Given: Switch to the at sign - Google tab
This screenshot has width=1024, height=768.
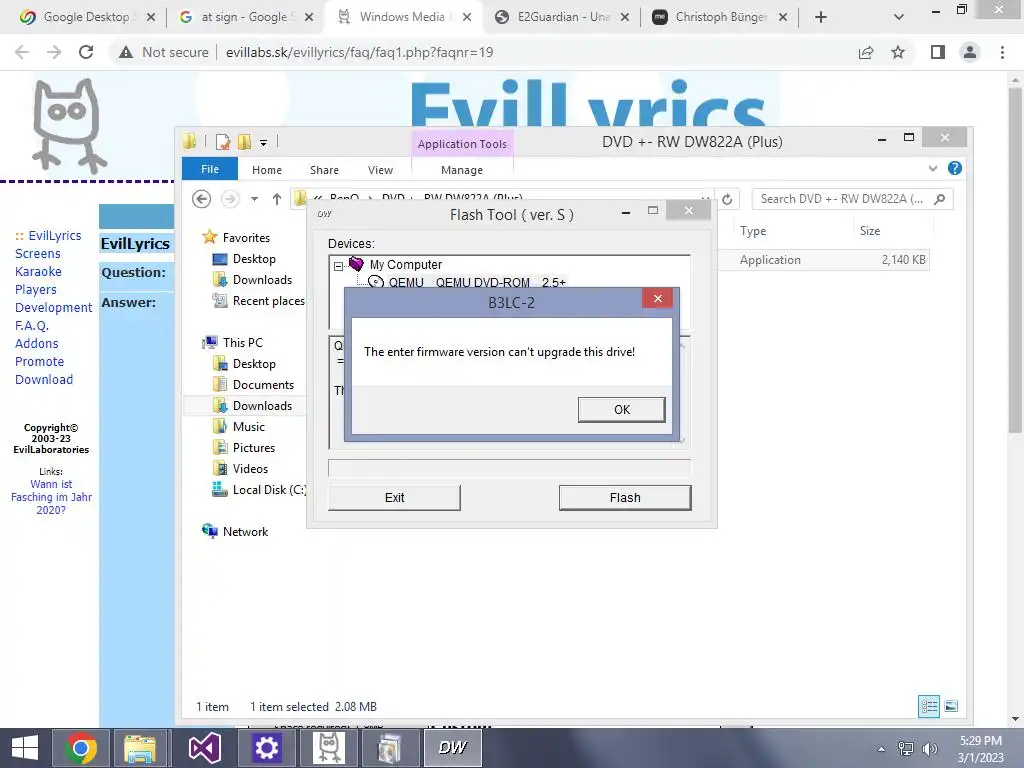Looking at the screenshot, I should coord(245,17).
